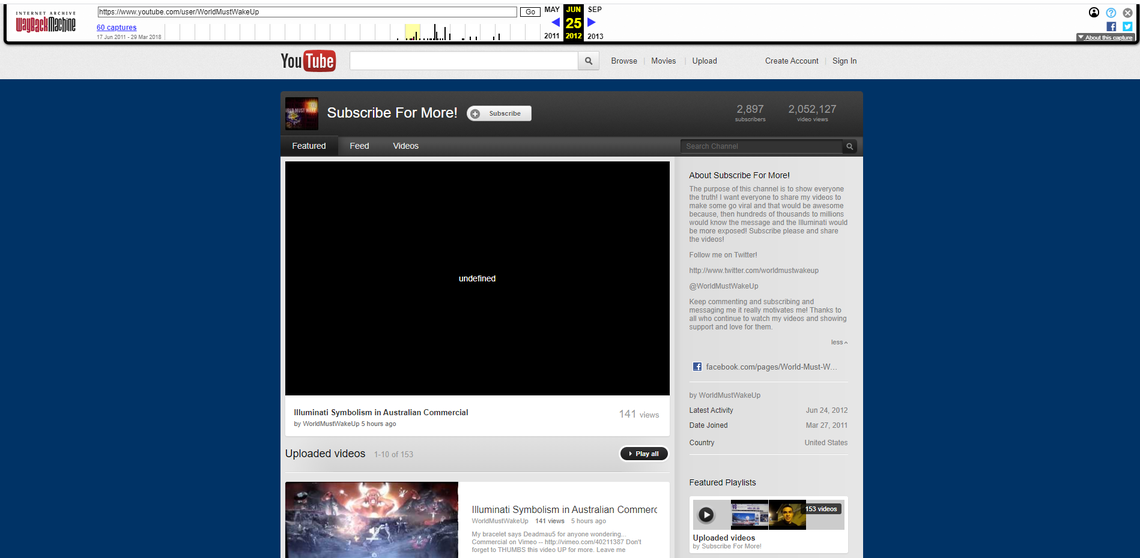Image resolution: width=1140 pixels, height=558 pixels.
Task: Collapse channel description with 'less'
Action: [839, 342]
